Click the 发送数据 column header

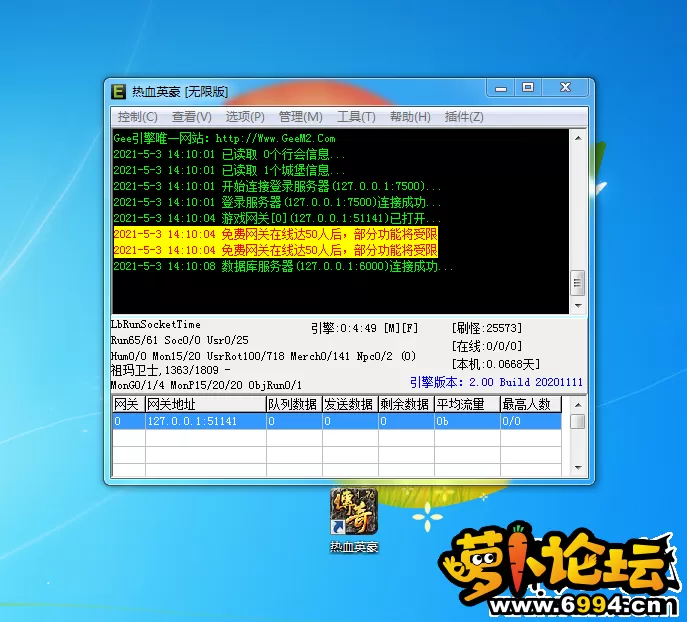[x=350, y=404]
